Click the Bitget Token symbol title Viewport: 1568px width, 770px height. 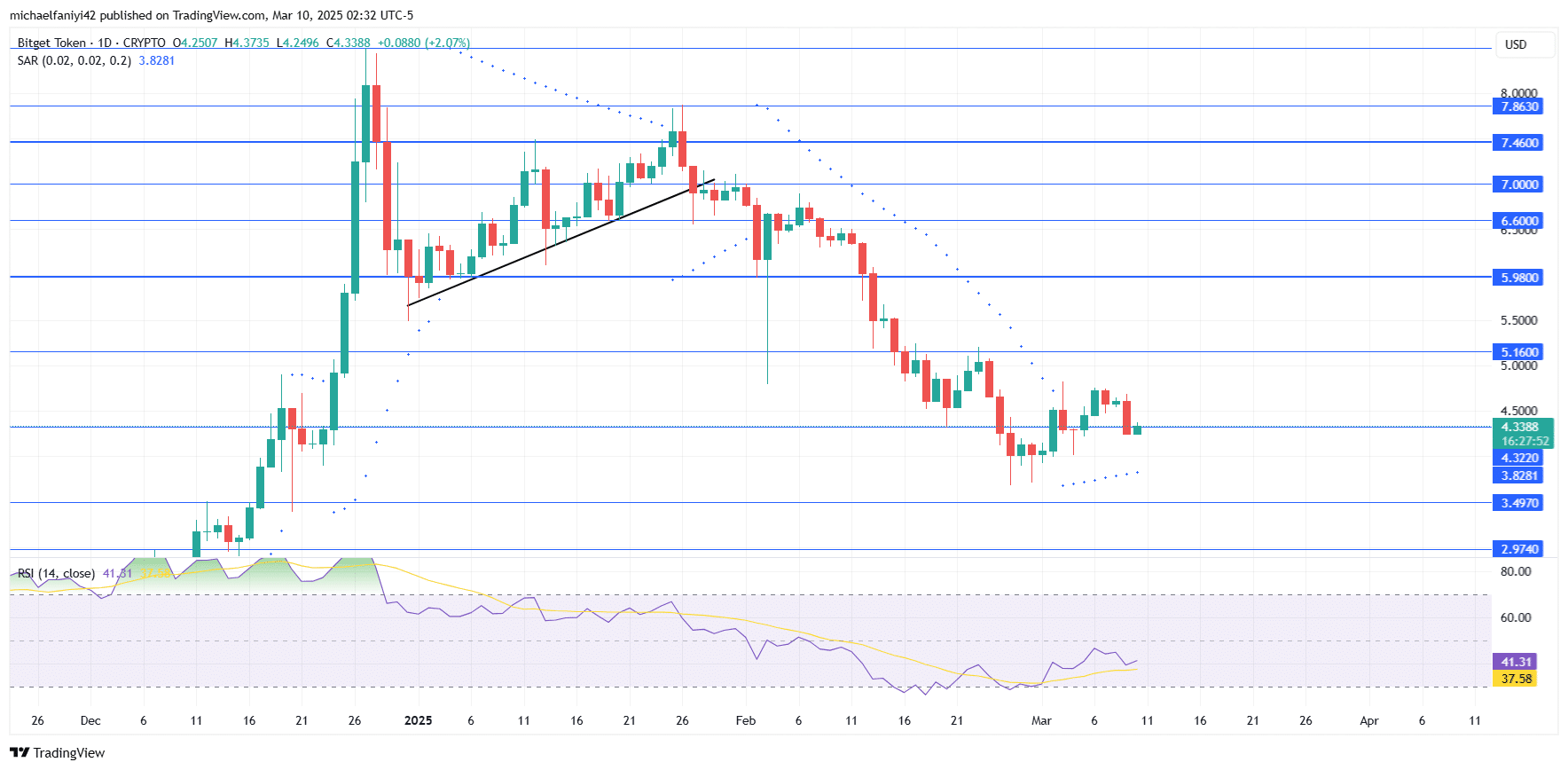tap(51, 43)
